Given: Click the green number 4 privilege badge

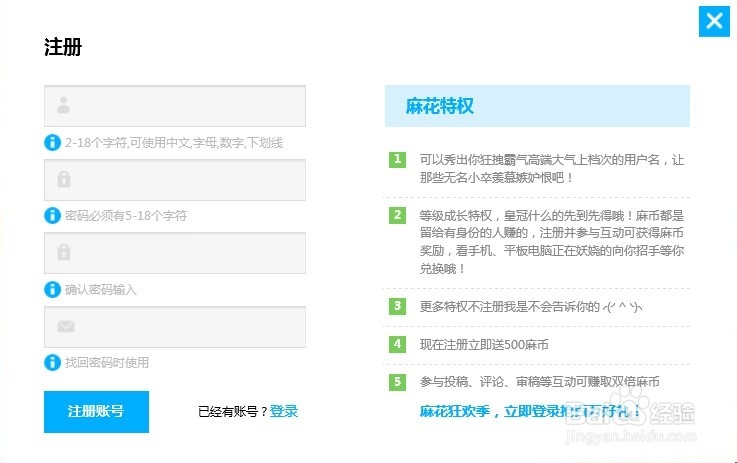Looking at the screenshot, I should (397, 344).
